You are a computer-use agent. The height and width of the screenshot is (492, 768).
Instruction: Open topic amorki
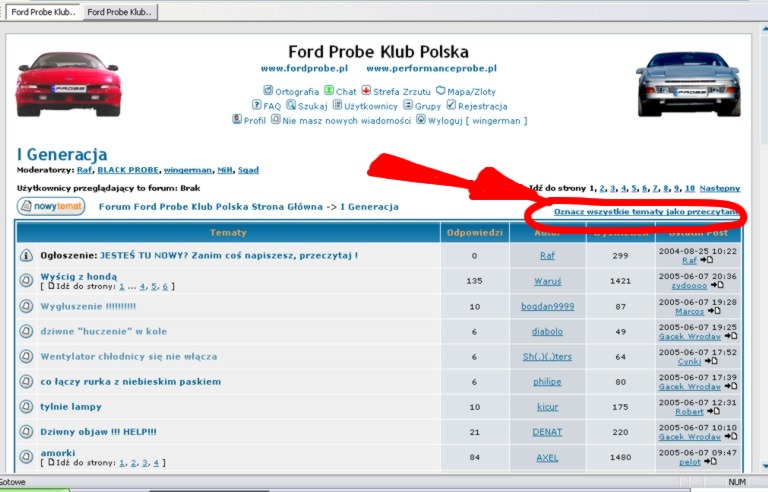58,453
